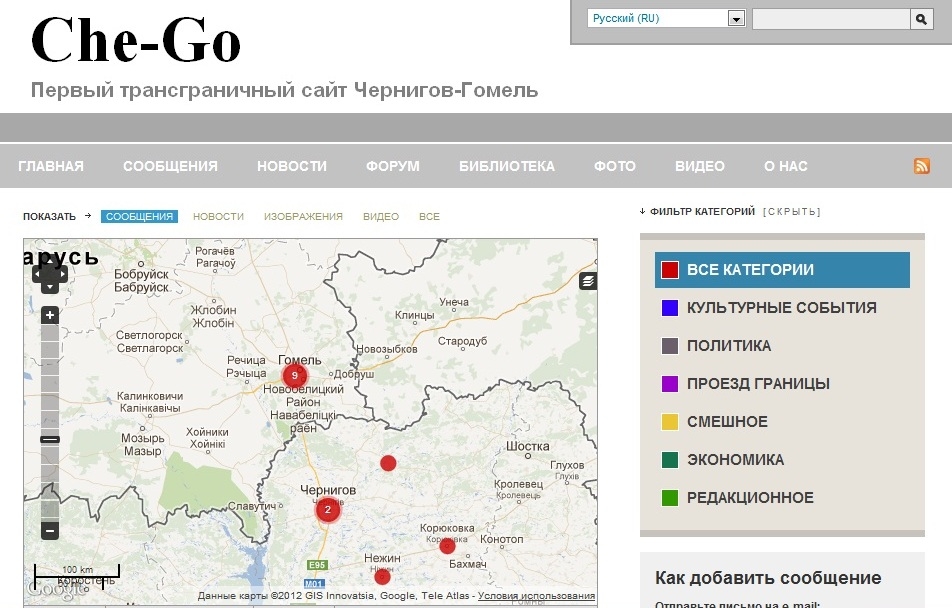This screenshot has width=952, height=608.
Task: Click the Gomel cluster marker with 9
Action: point(294,376)
